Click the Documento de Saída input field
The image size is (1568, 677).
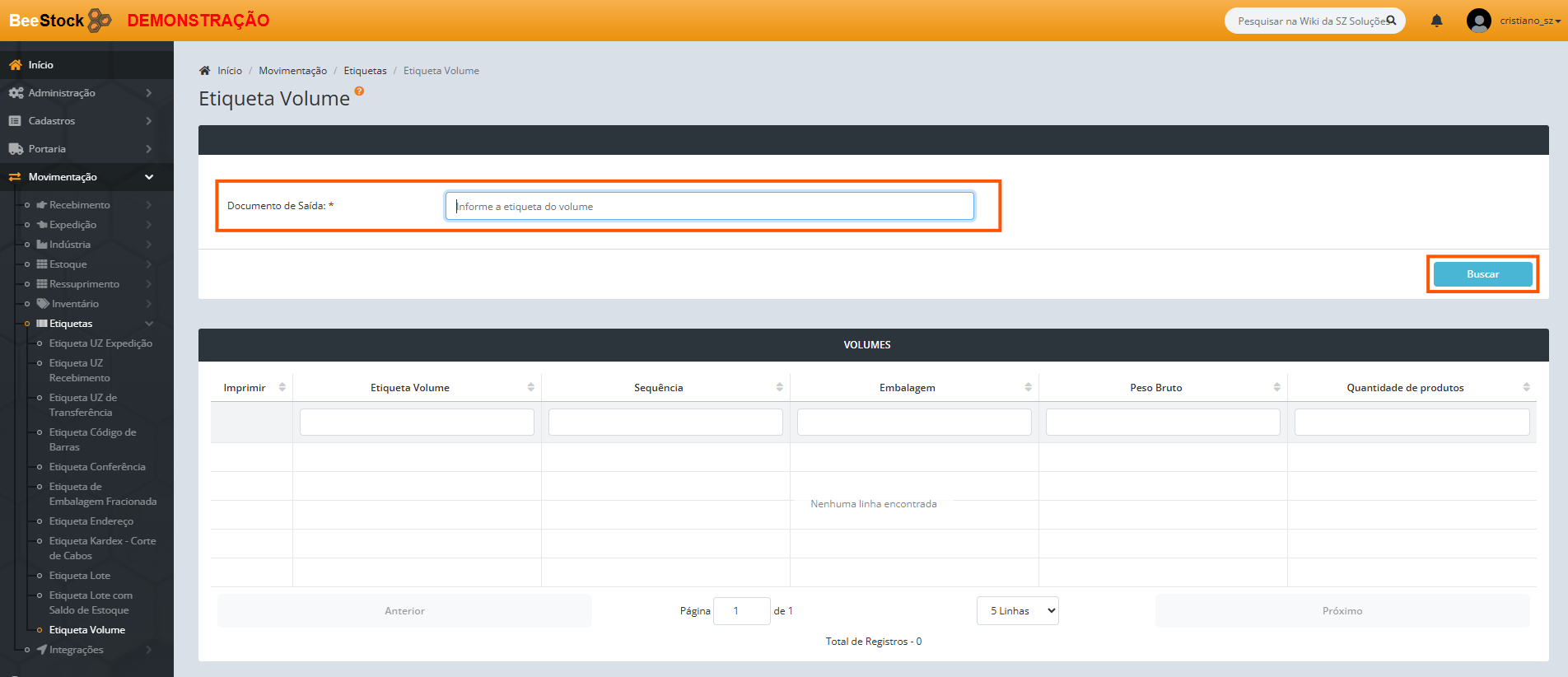click(709, 206)
